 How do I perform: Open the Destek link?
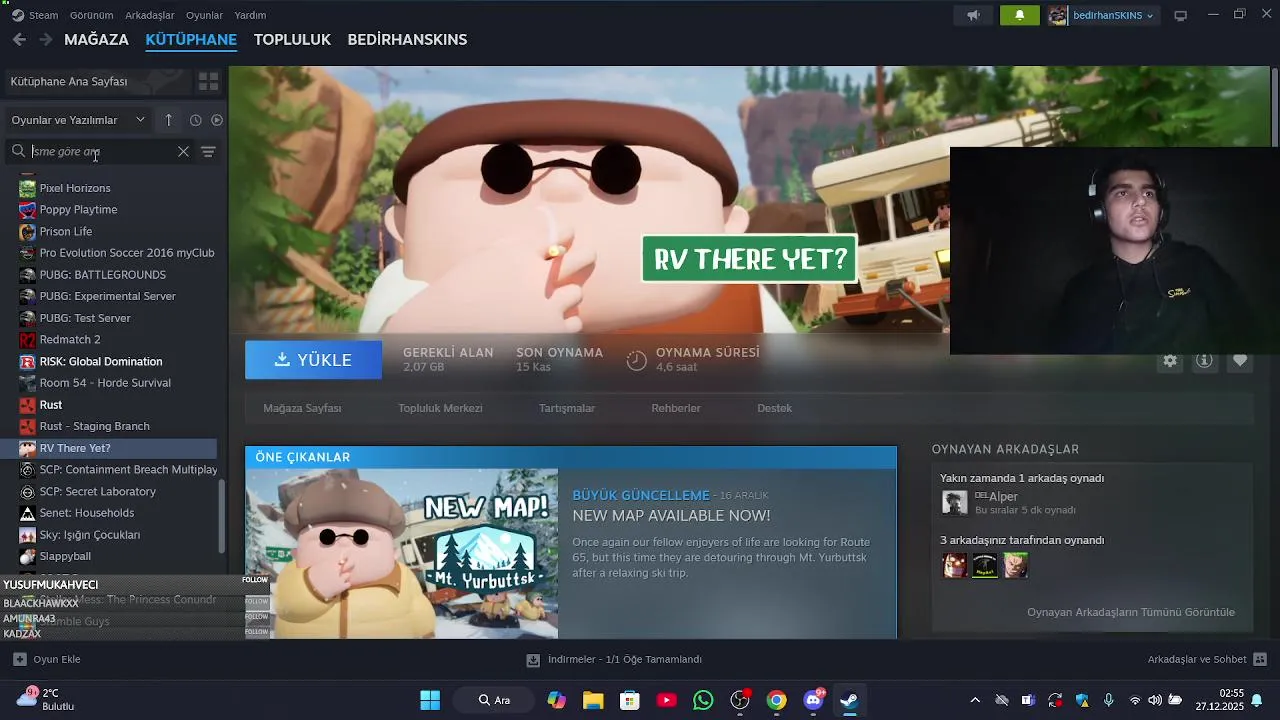(x=774, y=408)
